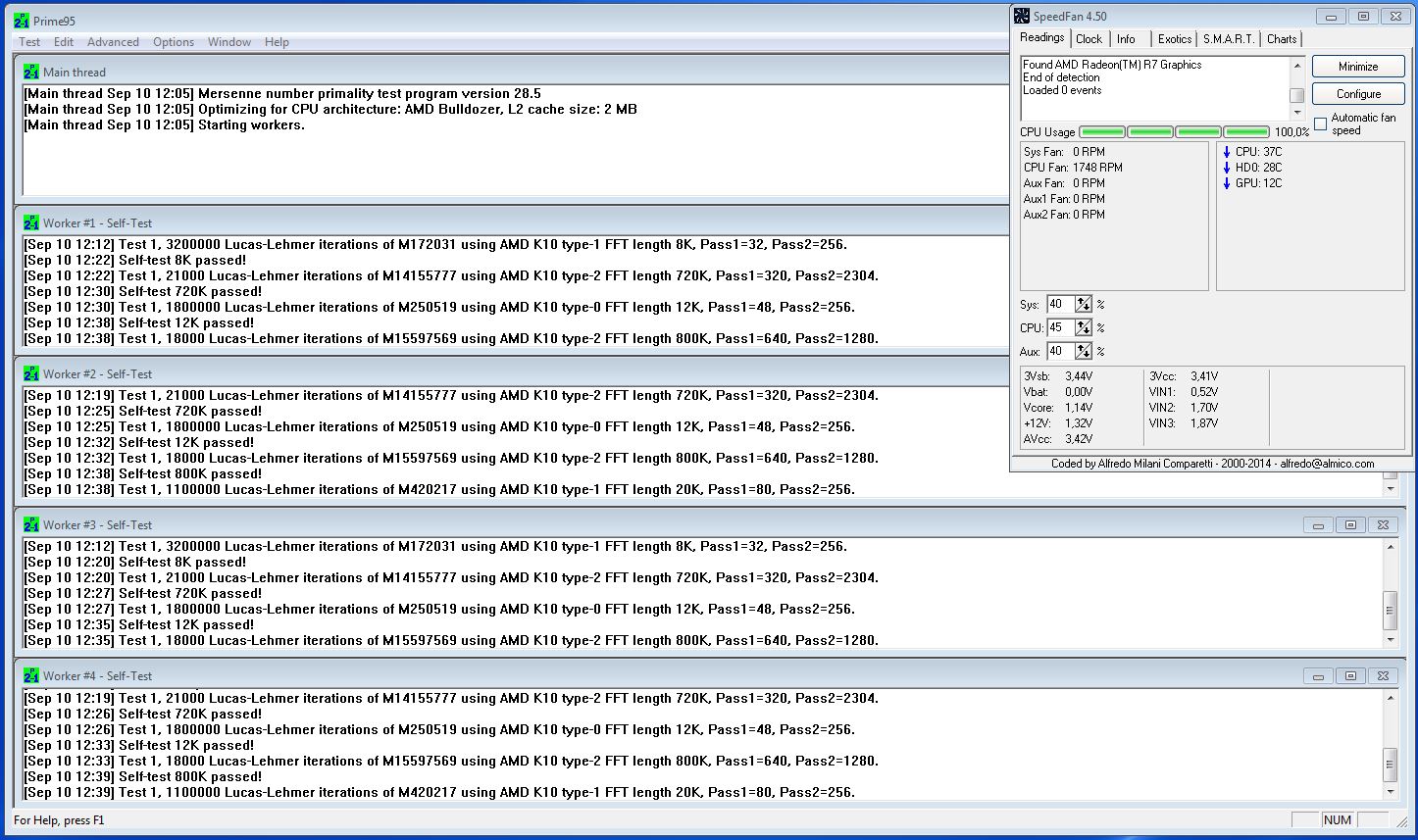Open the Edit menu in Prime95

pos(64,42)
